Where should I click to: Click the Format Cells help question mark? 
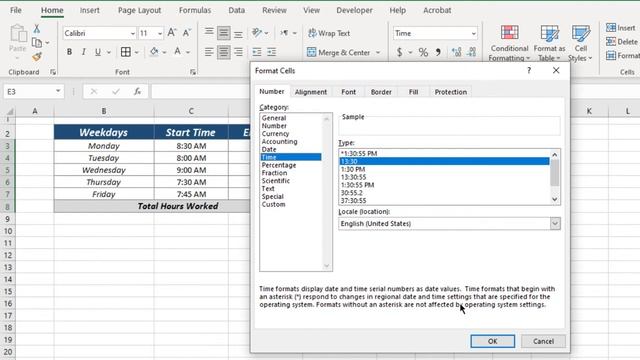pos(529,70)
